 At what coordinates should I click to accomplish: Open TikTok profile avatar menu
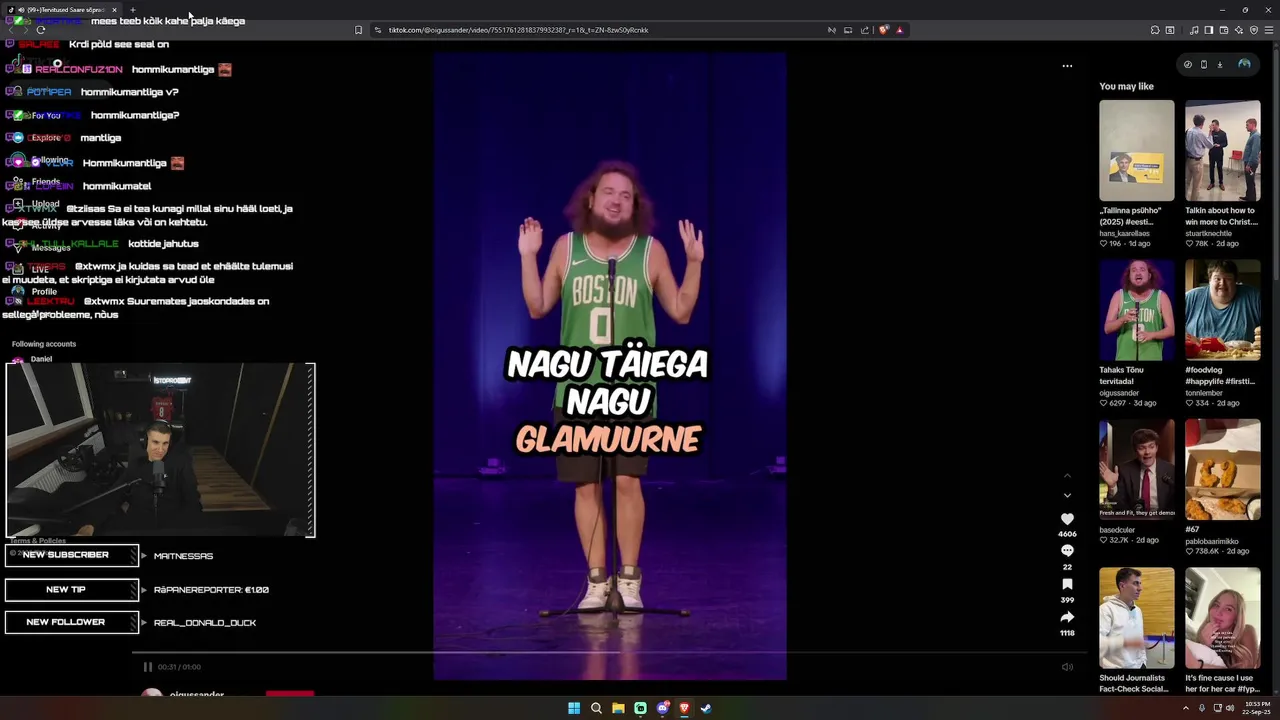[1244, 64]
